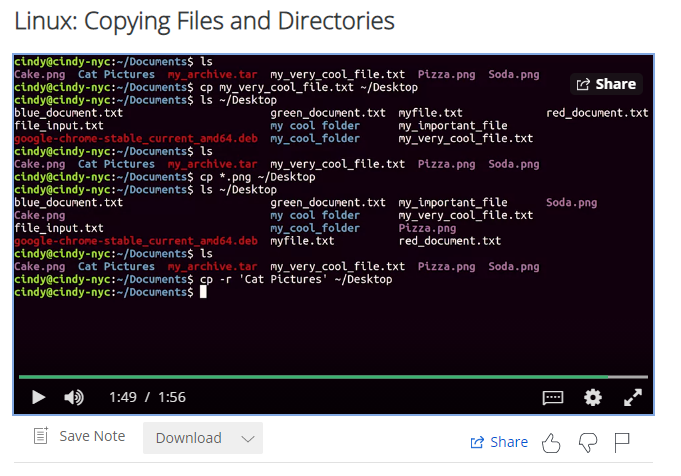The image size is (681, 476).
Task: Open the Download dropdown
Action: pyautogui.click(x=203, y=438)
